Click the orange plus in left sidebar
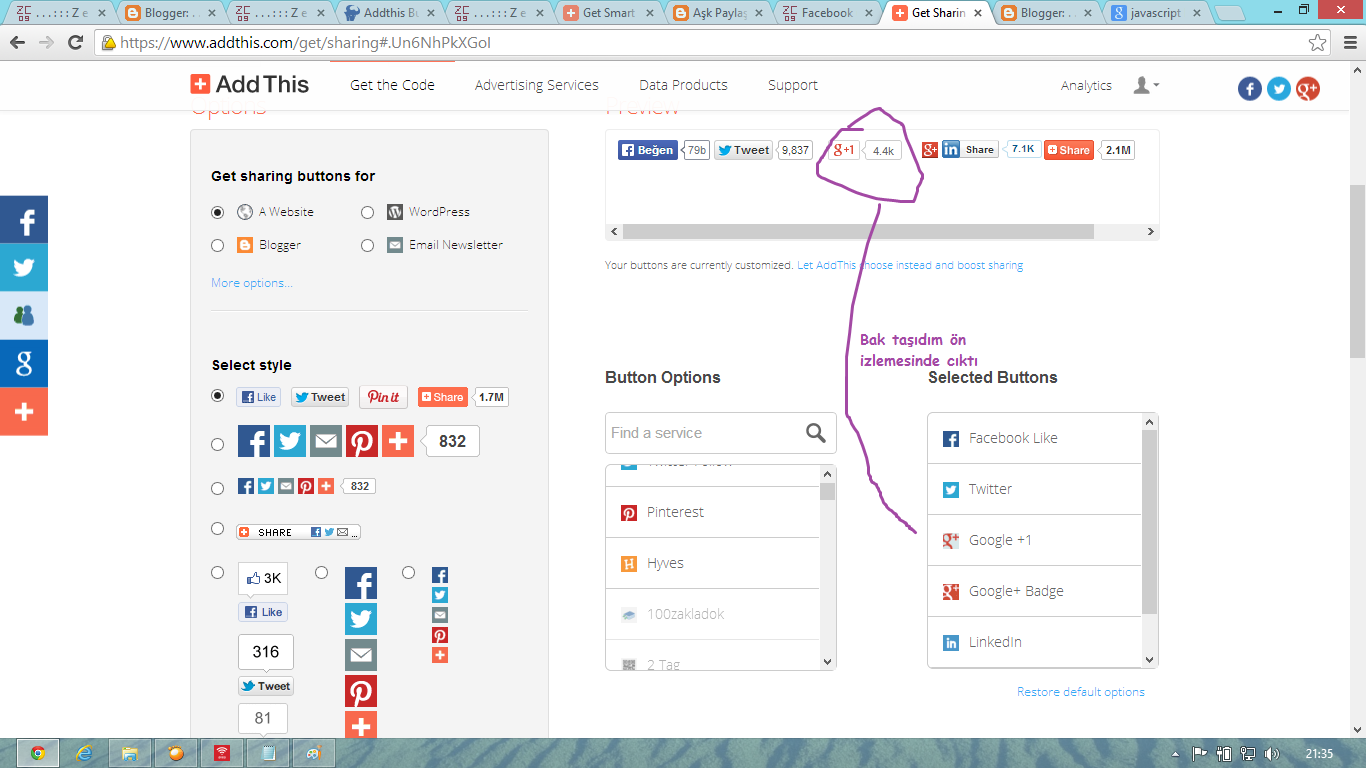 [24, 411]
